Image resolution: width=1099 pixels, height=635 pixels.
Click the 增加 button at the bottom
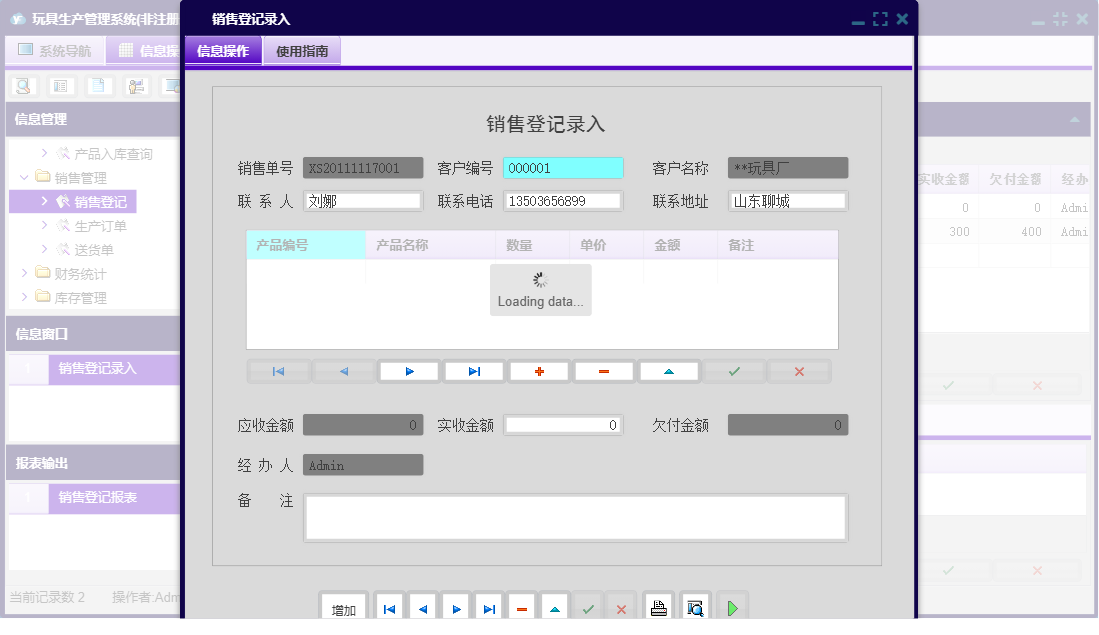tap(343, 605)
